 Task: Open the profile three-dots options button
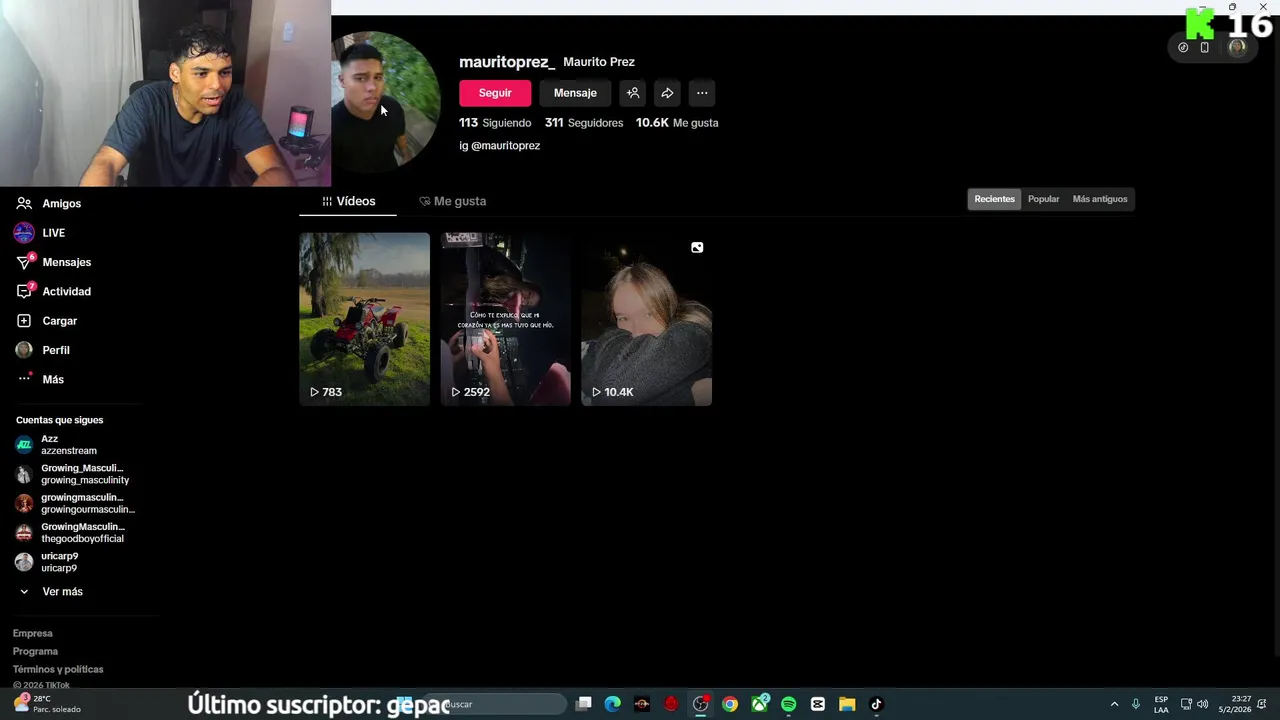[x=702, y=93]
